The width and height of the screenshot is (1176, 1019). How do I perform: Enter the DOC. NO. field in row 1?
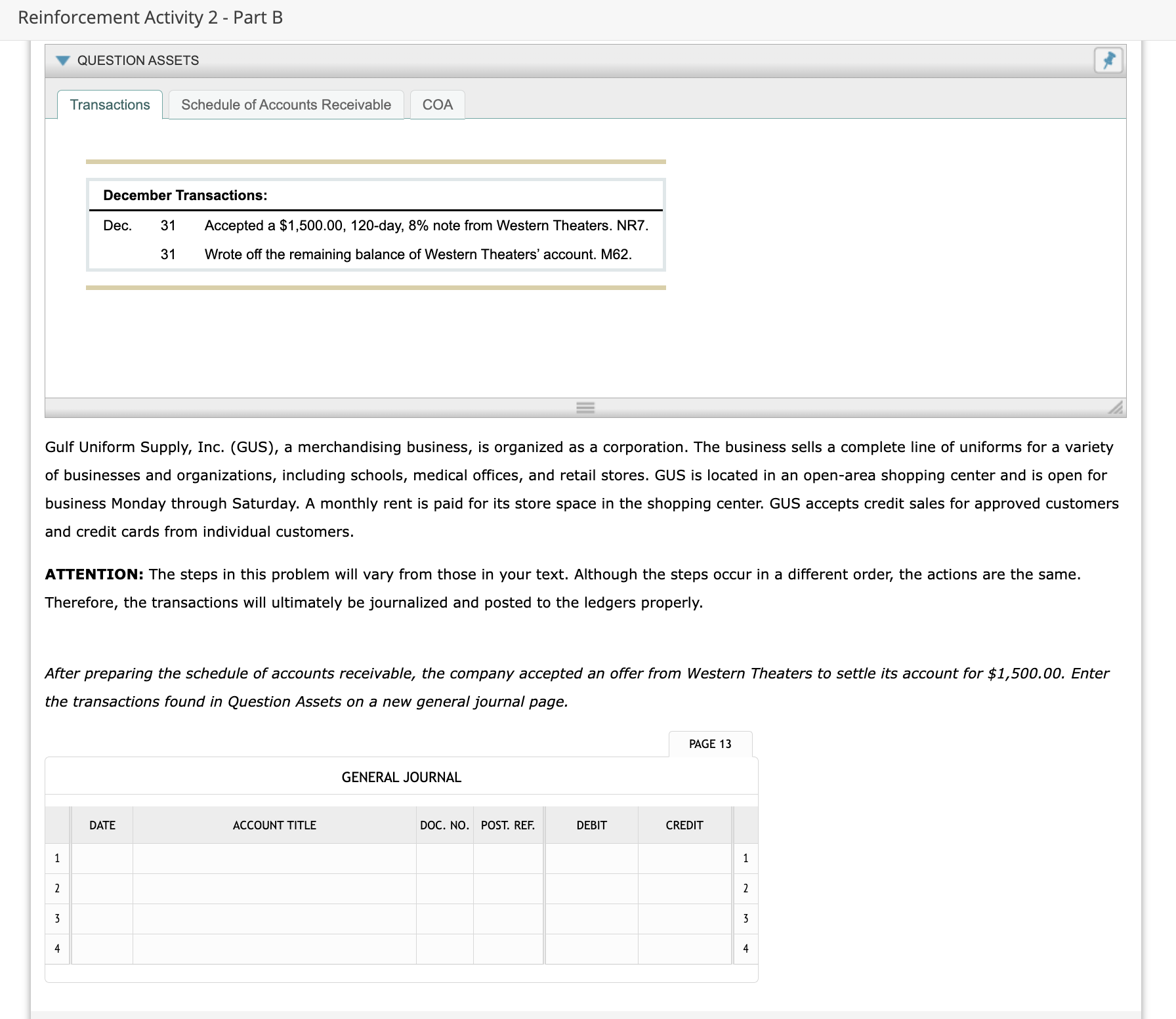click(x=444, y=858)
